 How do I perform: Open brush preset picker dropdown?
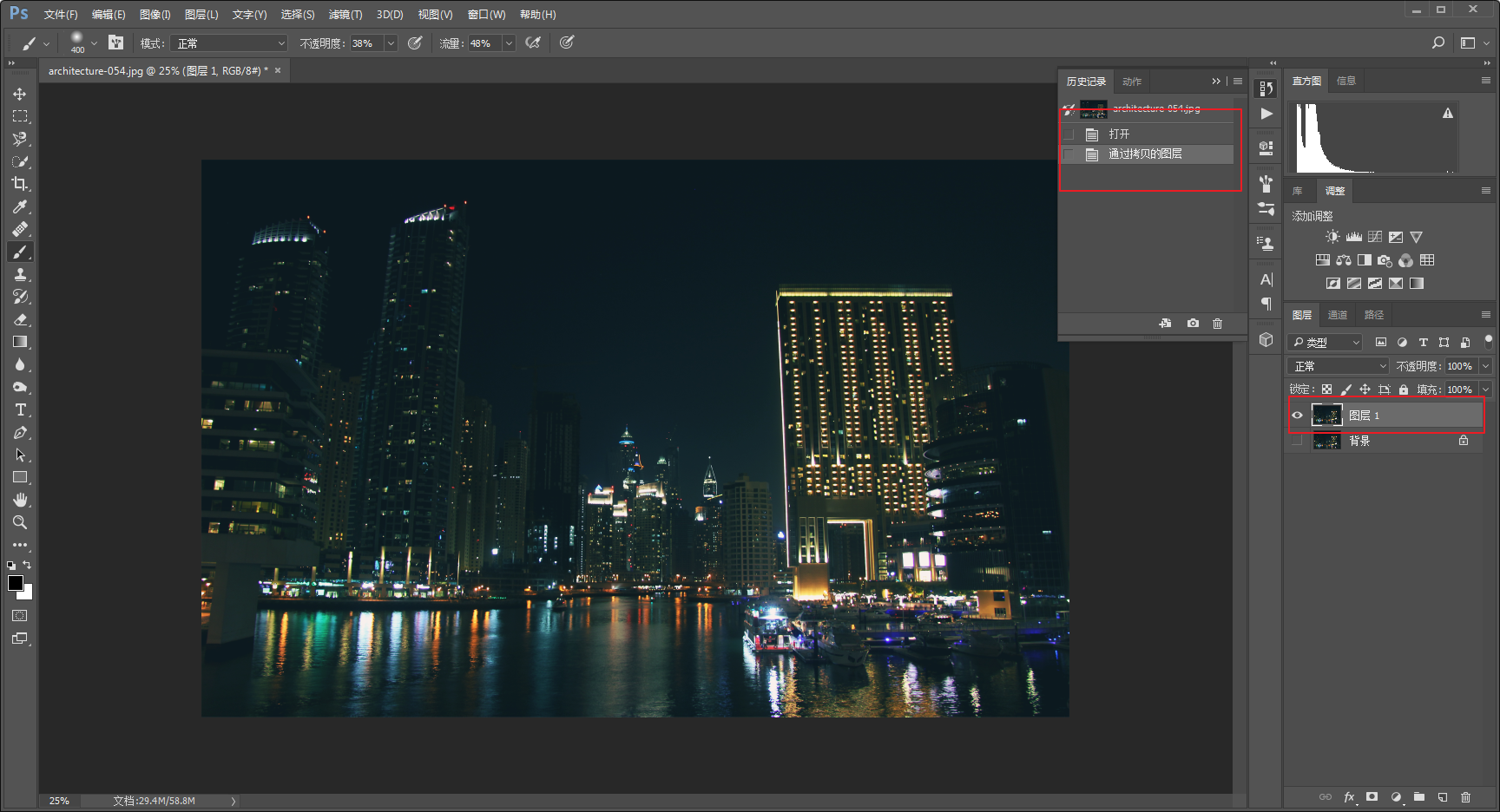pyautogui.click(x=94, y=43)
